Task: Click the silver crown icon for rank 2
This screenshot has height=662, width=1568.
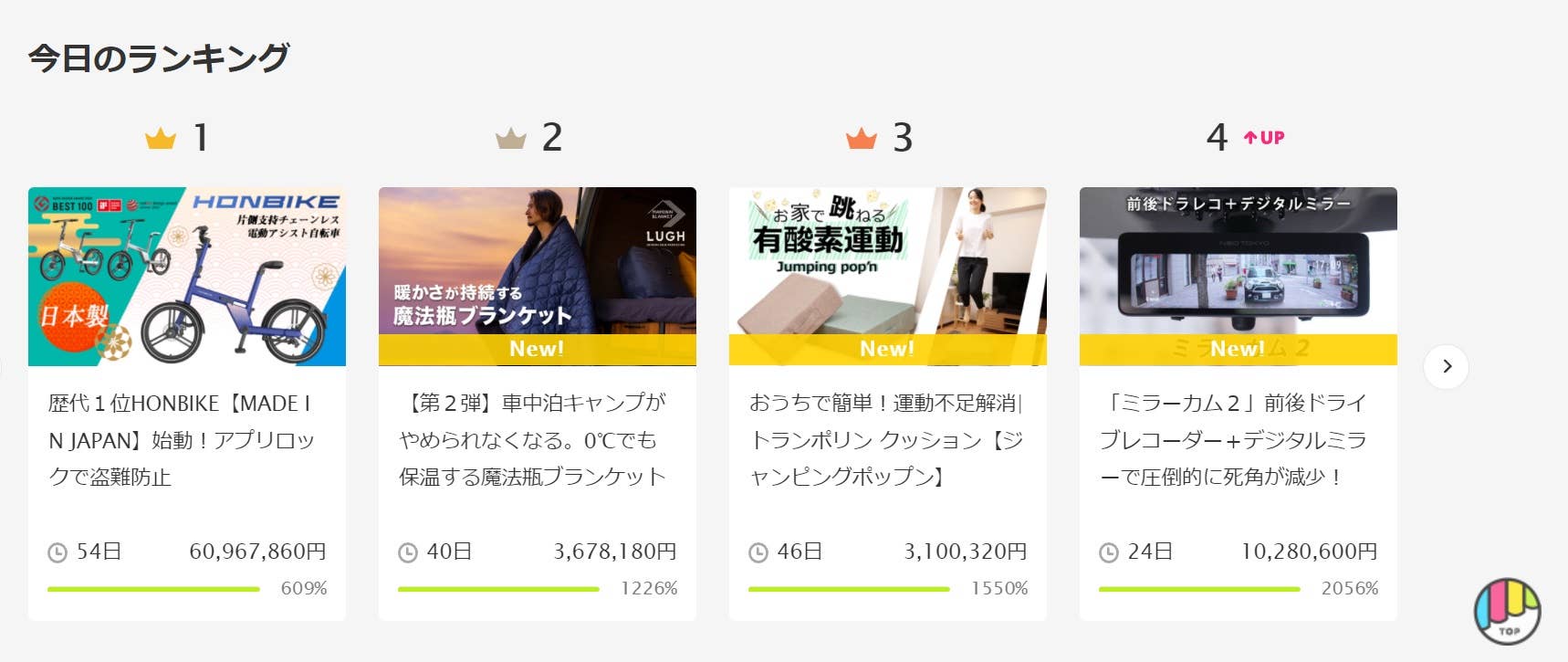Action: pos(511,139)
